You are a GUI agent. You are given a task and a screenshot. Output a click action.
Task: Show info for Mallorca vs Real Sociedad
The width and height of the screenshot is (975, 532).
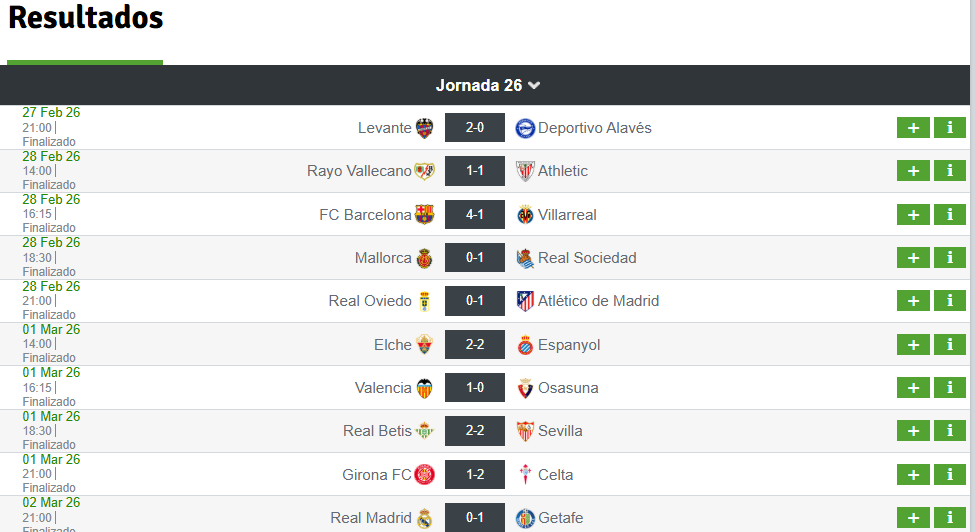click(949, 258)
